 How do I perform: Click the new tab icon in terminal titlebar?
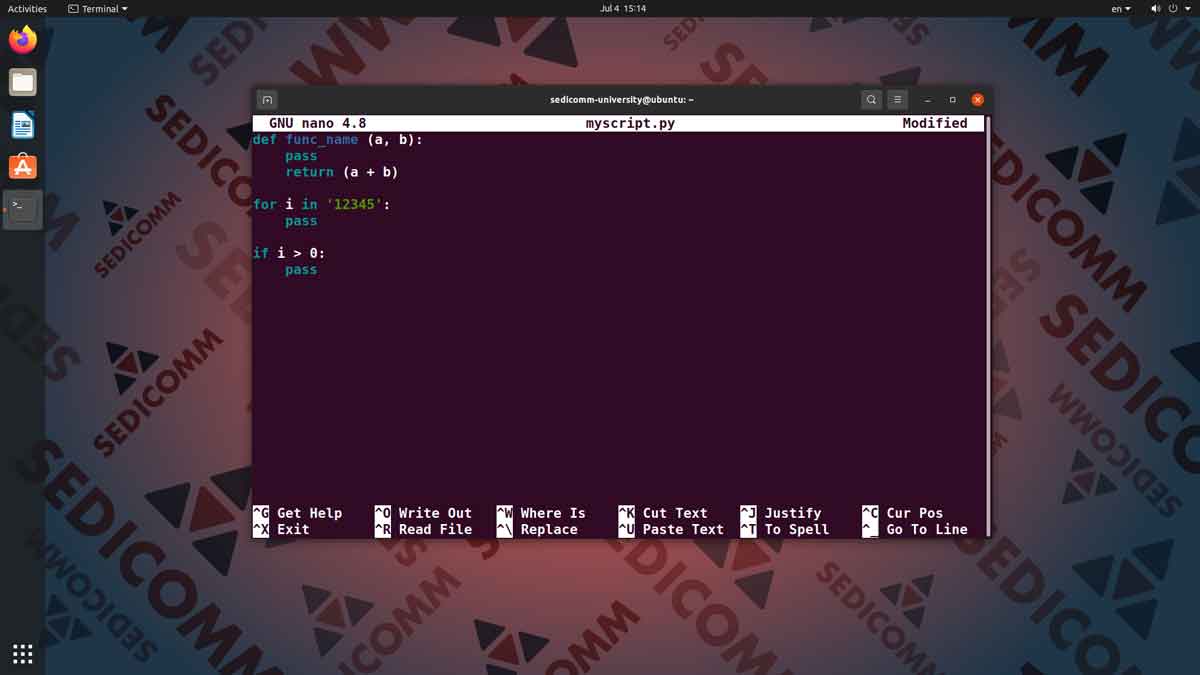click(267, 100)
